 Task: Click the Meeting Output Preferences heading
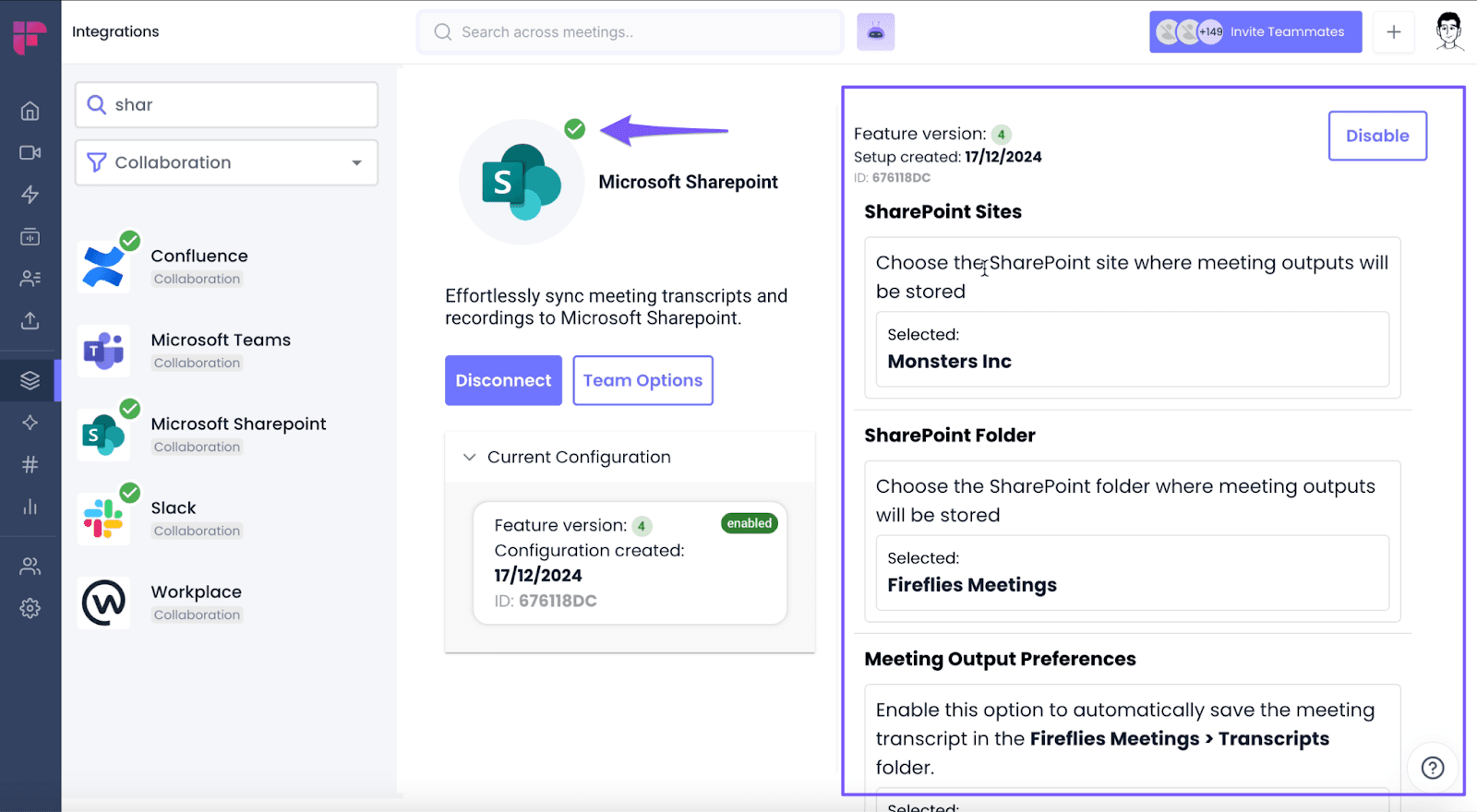[x=1000, y=659]
